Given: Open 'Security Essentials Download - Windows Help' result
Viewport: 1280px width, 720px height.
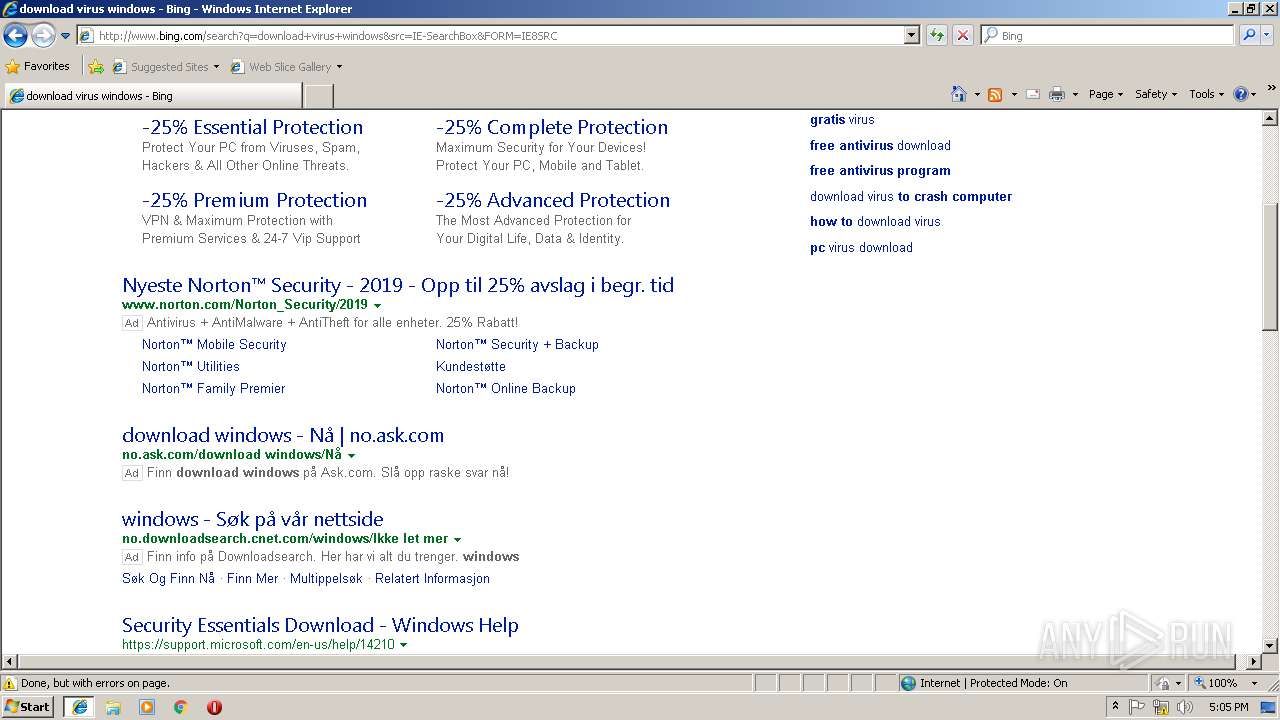Looking at the screenshot, I should (x=320, y=625).
